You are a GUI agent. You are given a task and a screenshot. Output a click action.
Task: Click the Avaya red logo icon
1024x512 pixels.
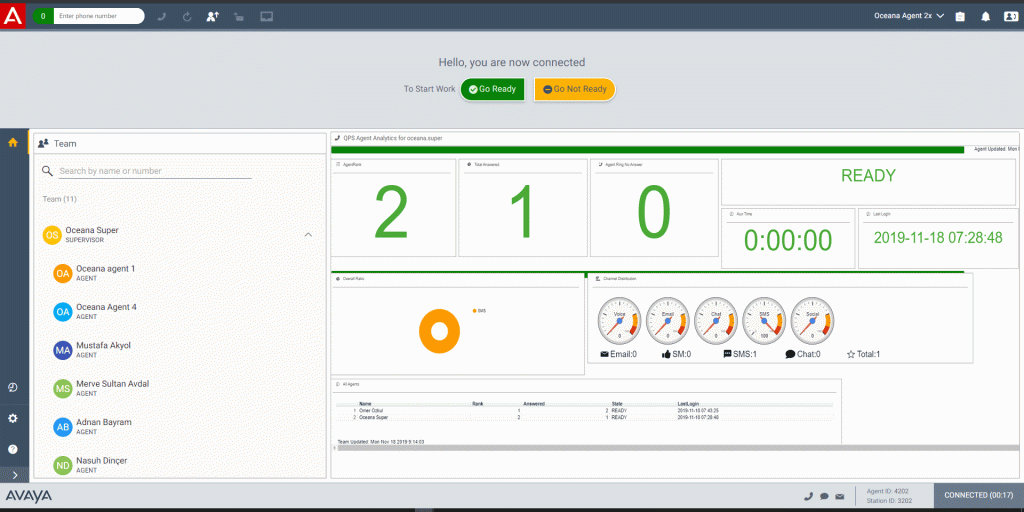coord(13,16)
